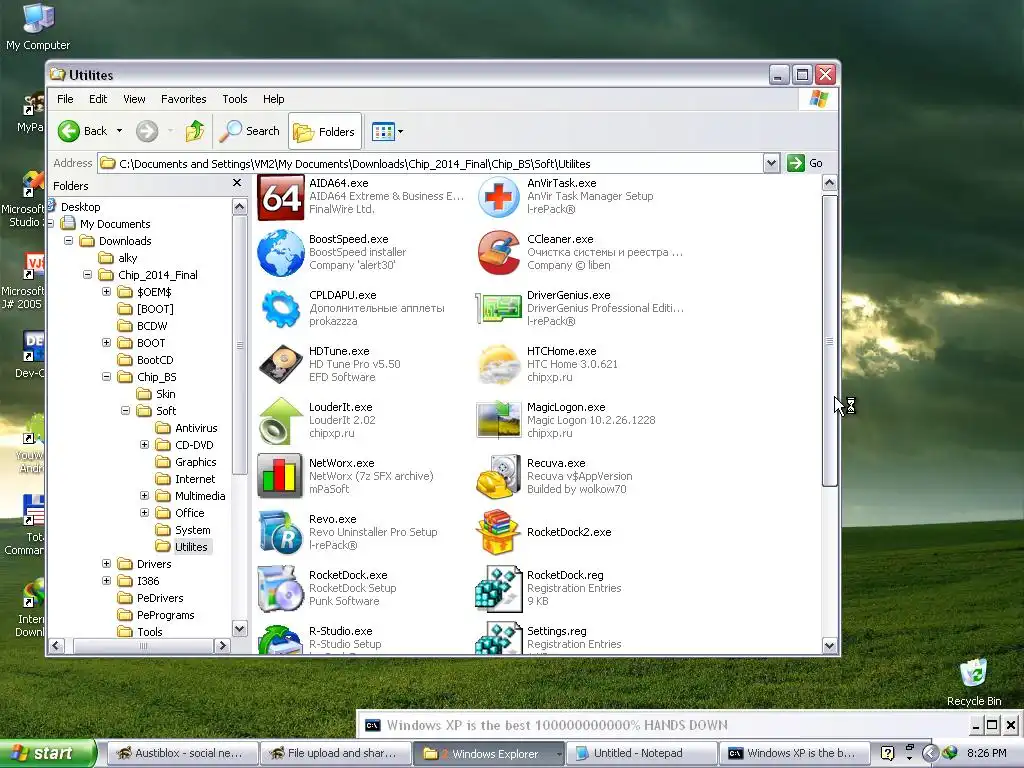Select the MagicLogon.exe icon
Image resolution: width=1024 pixels, height=768 pixels.
tap(498, 421)
